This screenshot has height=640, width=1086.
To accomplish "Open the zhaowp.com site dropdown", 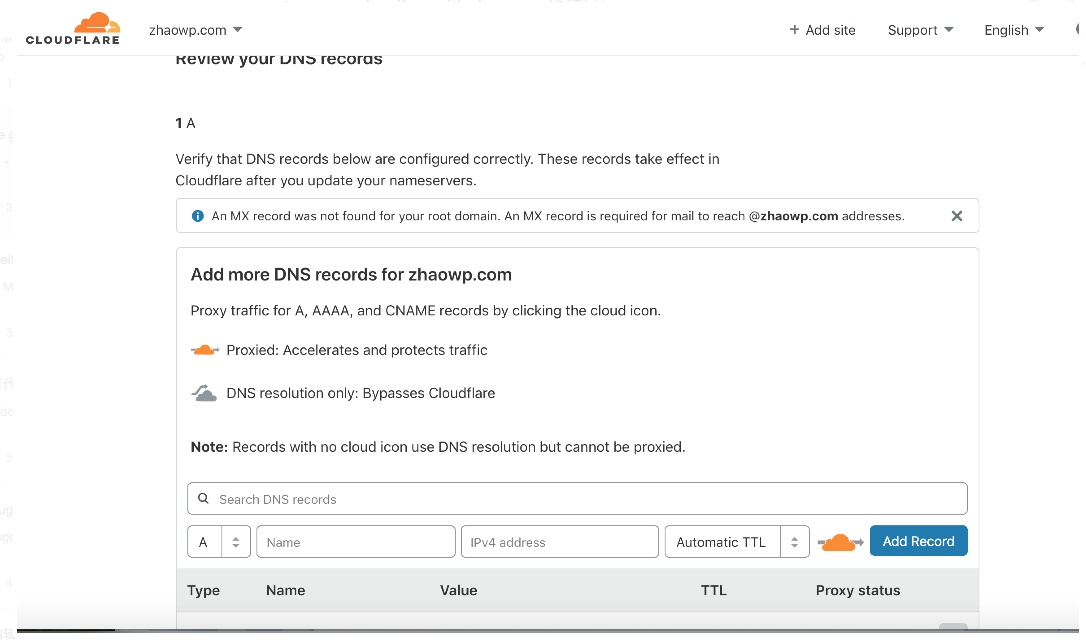I will pos(196,30).
